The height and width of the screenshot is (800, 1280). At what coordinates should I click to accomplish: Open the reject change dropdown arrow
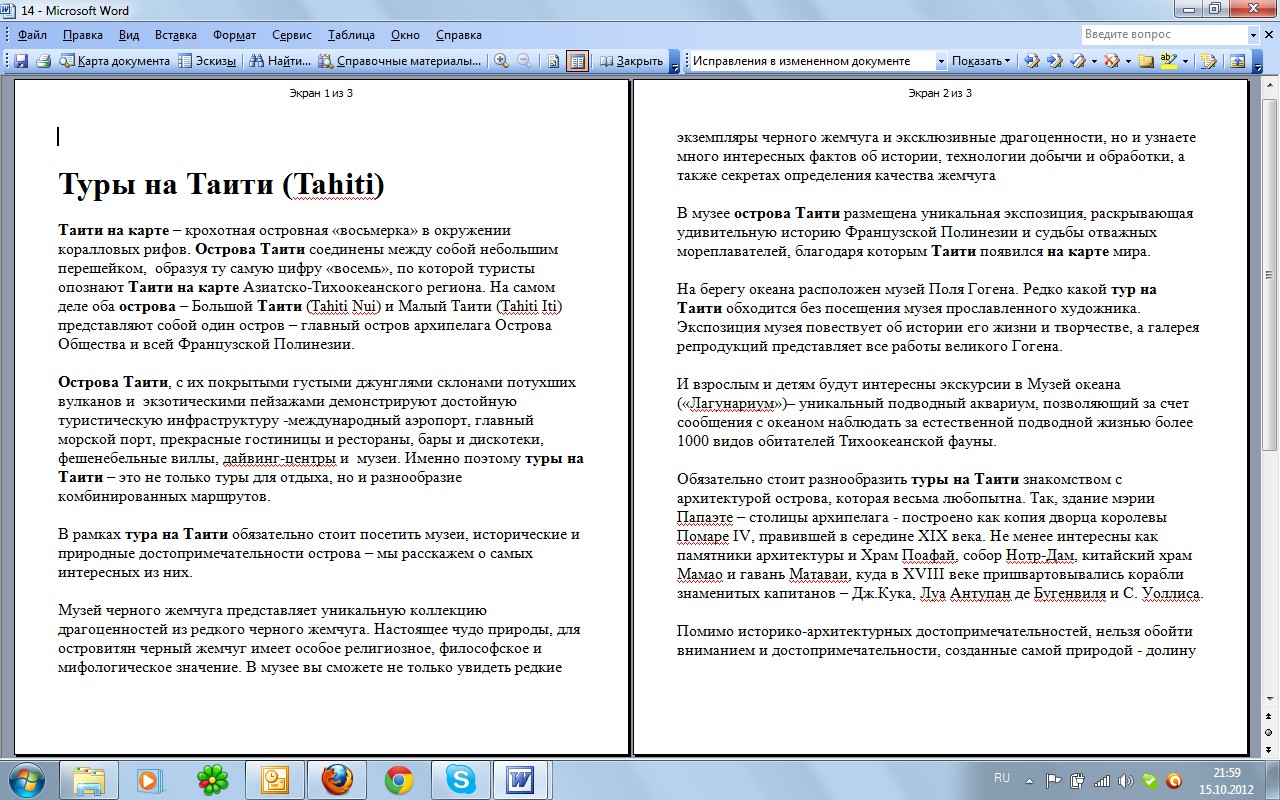(x=1128, y=61)
